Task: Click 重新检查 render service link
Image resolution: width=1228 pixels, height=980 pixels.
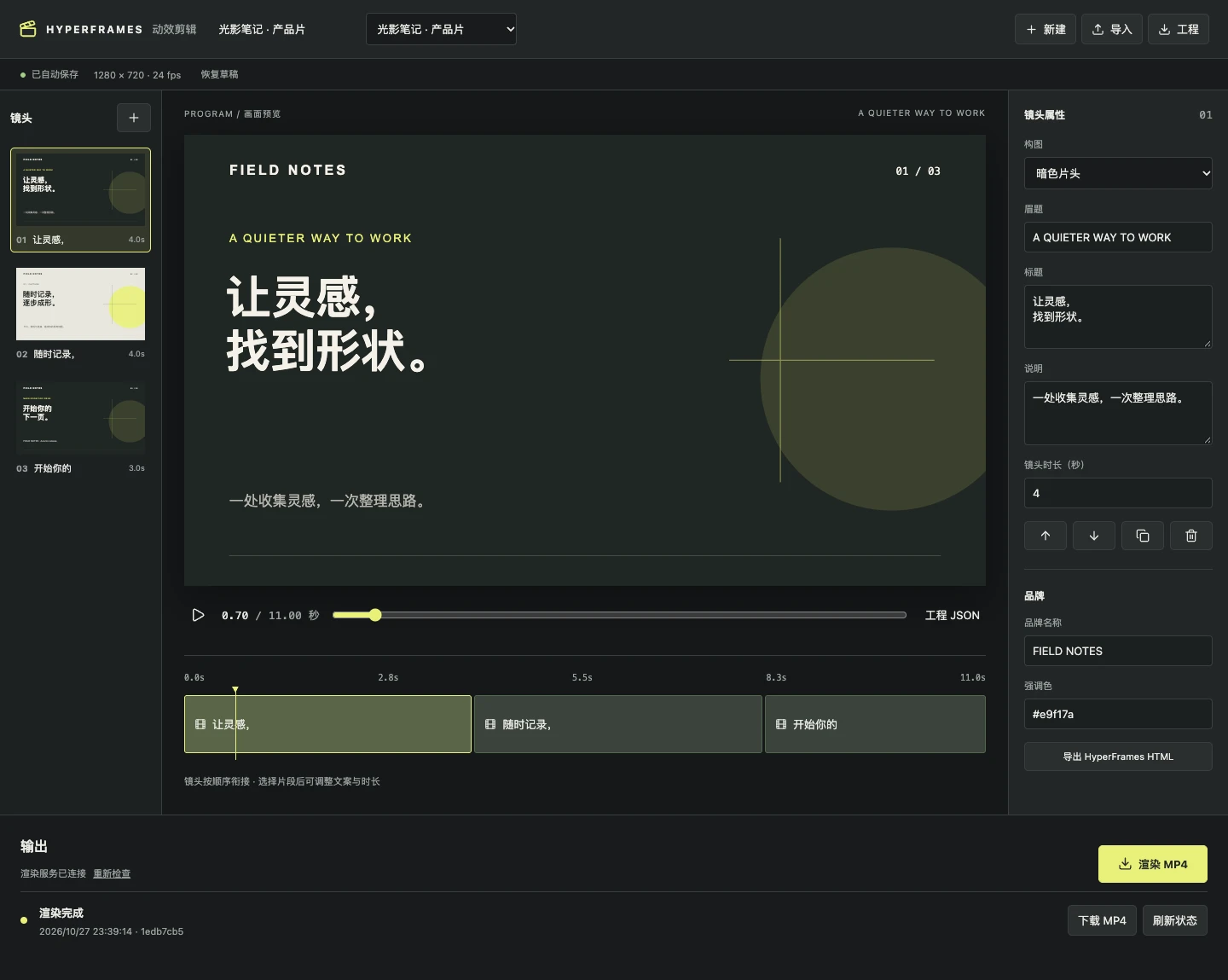Action: pos(112,873)
